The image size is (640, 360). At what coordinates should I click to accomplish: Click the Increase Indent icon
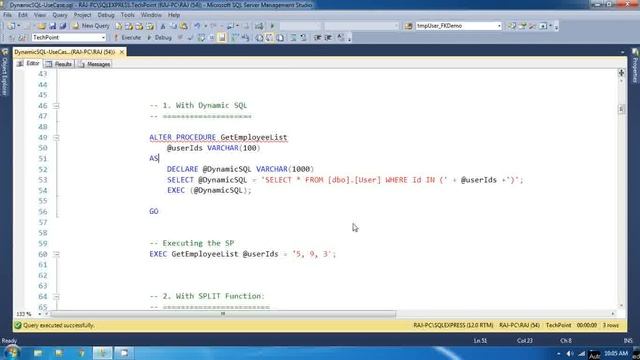328,38
